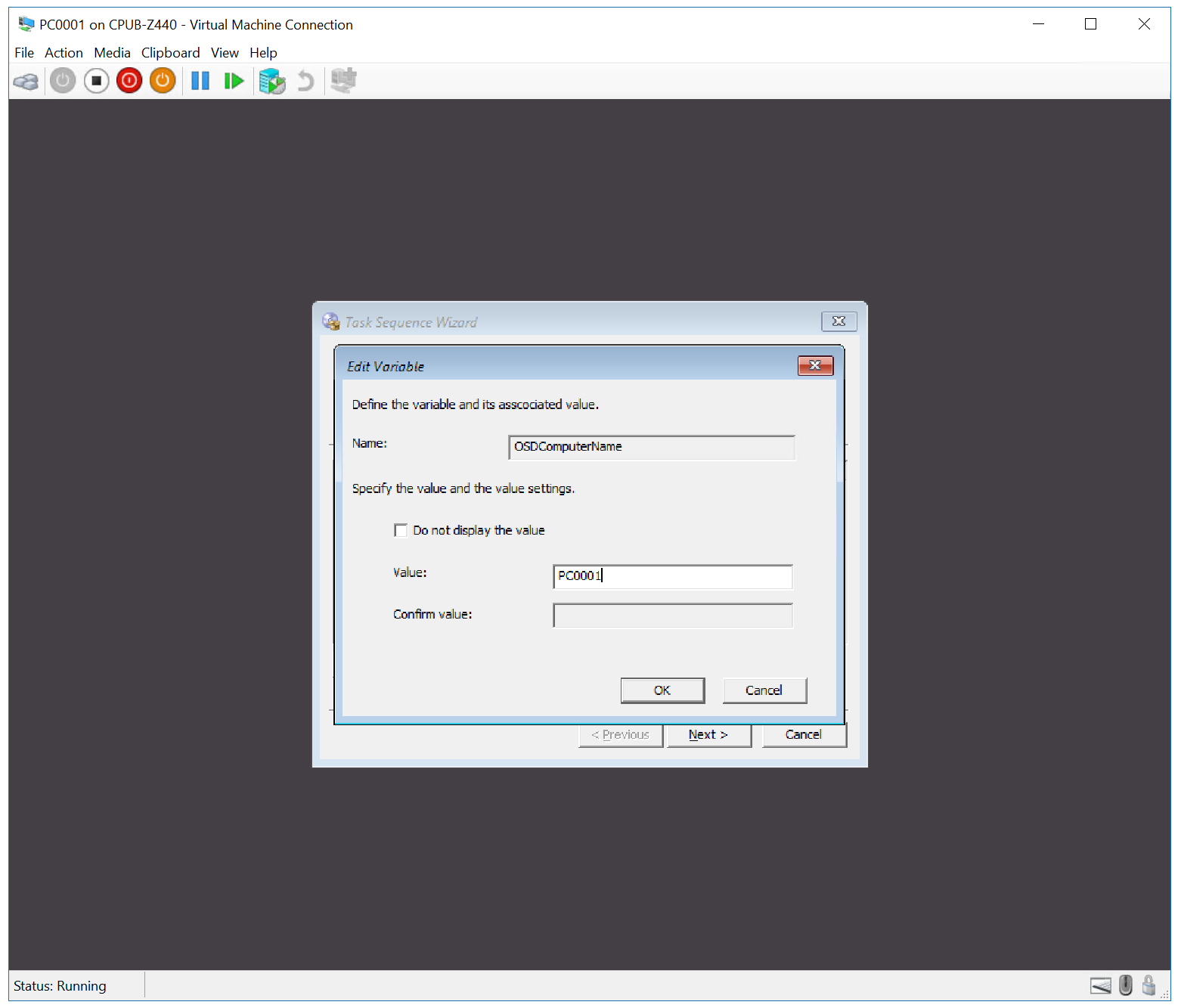Click the Revert undo arrow icon
This screenshot has height=1008, width=1178.
[305, 81]
